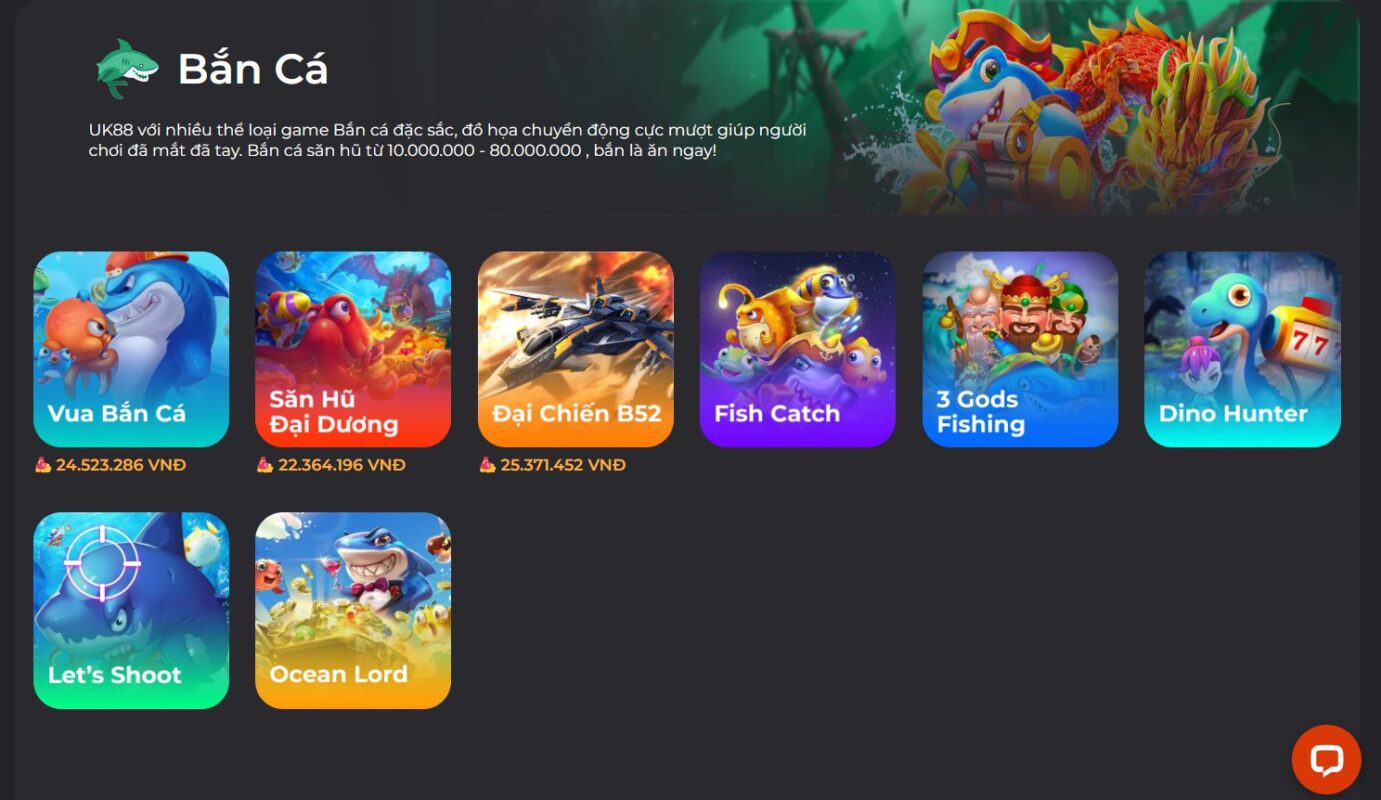Image resolution: width=1381 pixels, height=800 pixels.
Task: Click the crosshair target on Let's Shoot
Action: point(103,562)
